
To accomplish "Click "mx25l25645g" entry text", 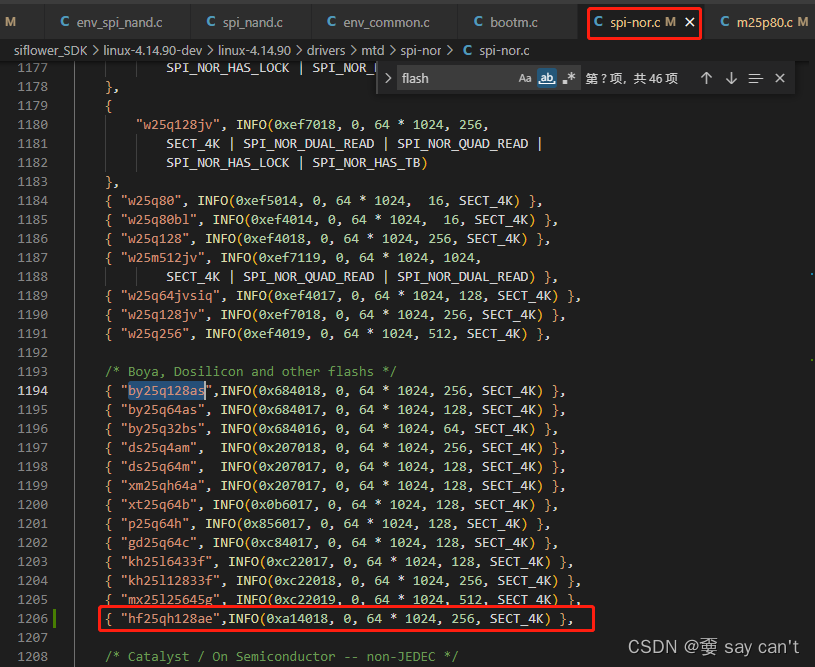I will 170,599.
